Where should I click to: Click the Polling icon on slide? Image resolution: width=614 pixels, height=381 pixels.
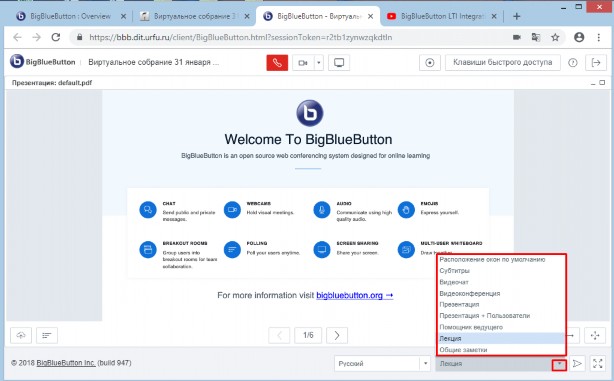[232, 249]
